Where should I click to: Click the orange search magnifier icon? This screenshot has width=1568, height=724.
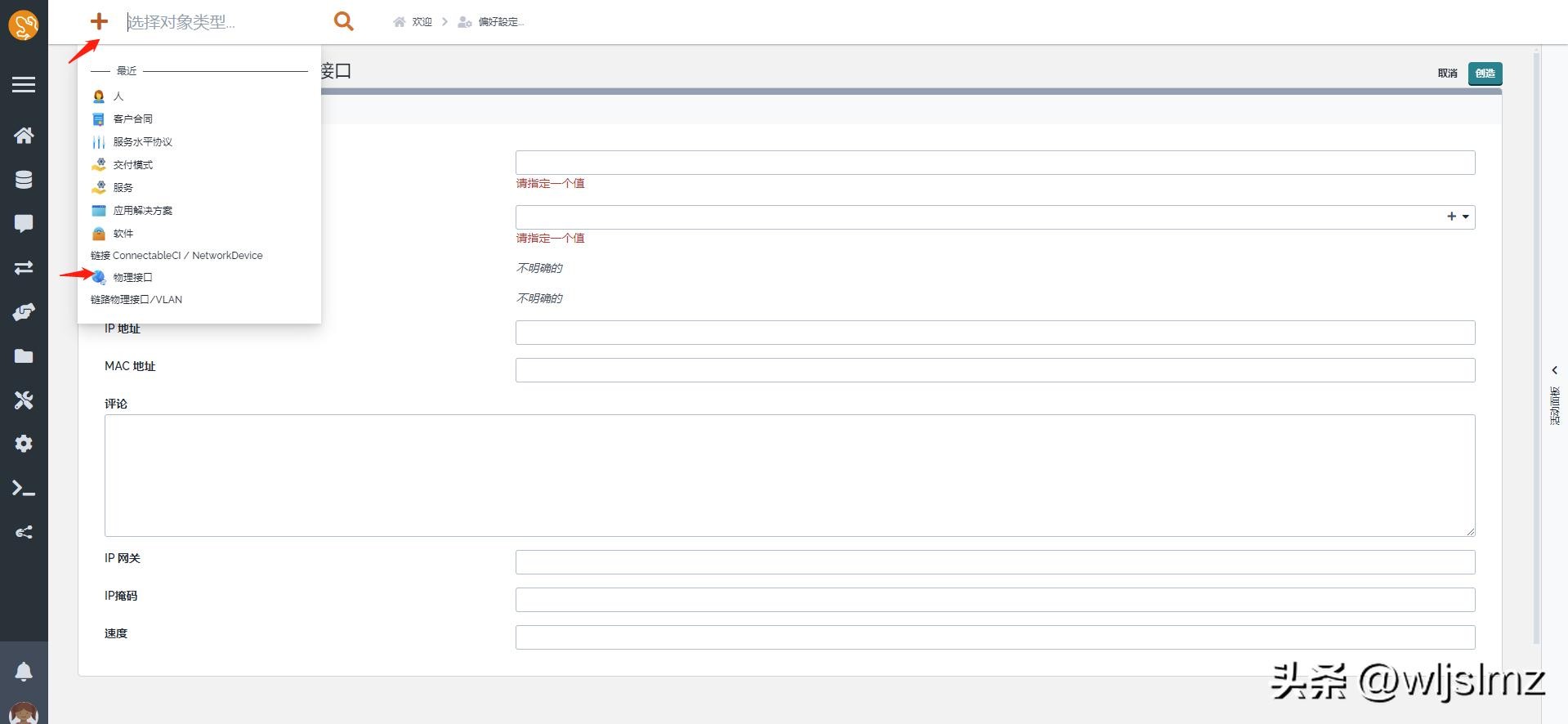click(343, 21)
